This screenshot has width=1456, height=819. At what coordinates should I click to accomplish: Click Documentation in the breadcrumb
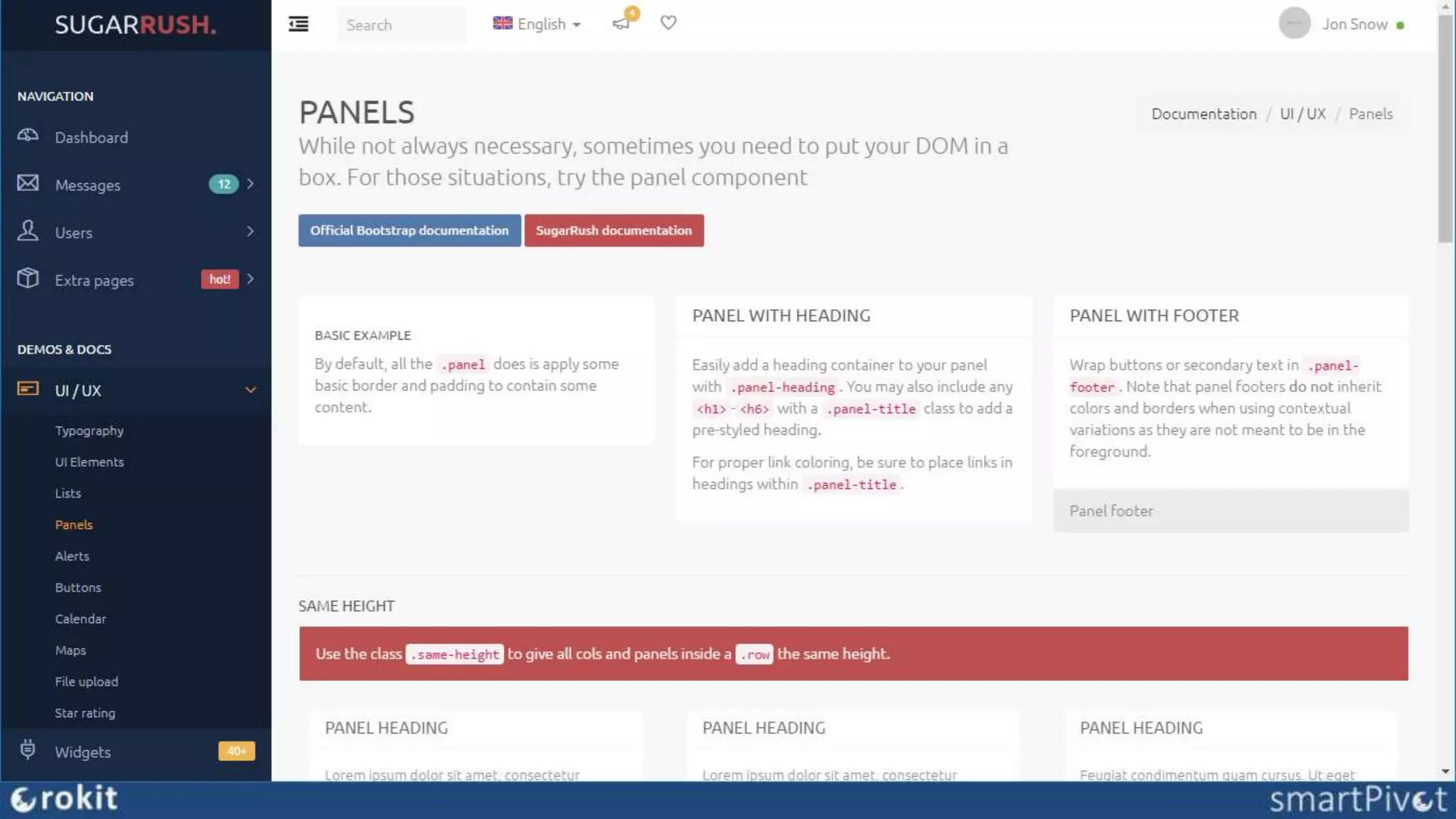click(1204, 114)
